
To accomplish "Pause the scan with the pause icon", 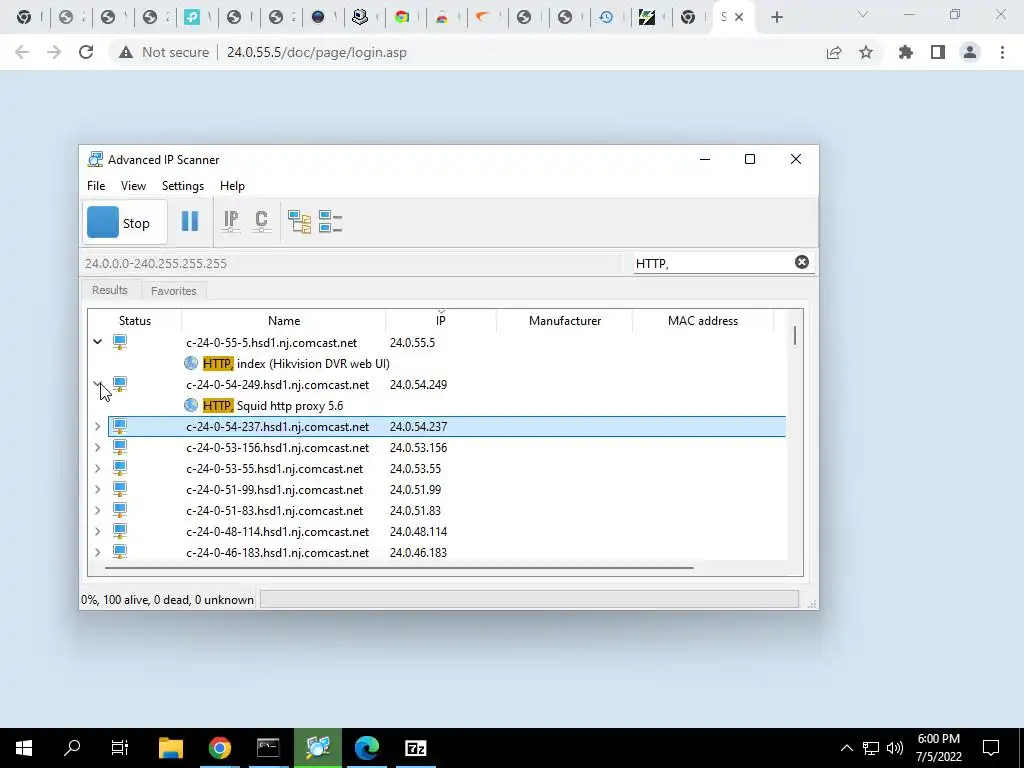I will (190, 221).
